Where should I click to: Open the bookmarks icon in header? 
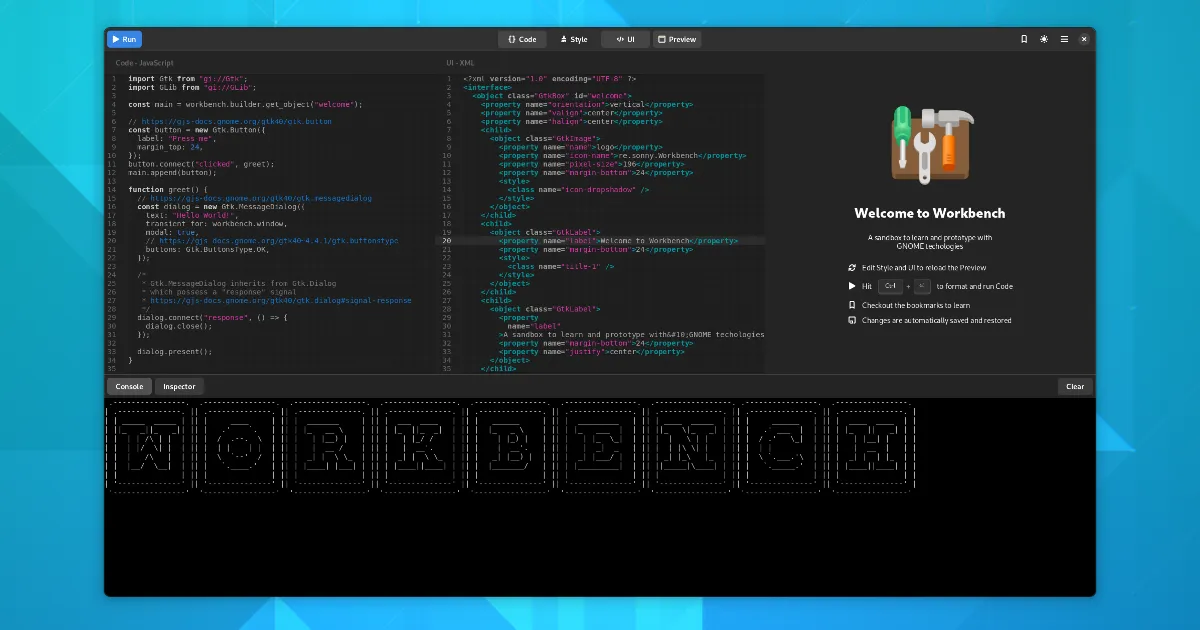click(x=1024, y=40)
